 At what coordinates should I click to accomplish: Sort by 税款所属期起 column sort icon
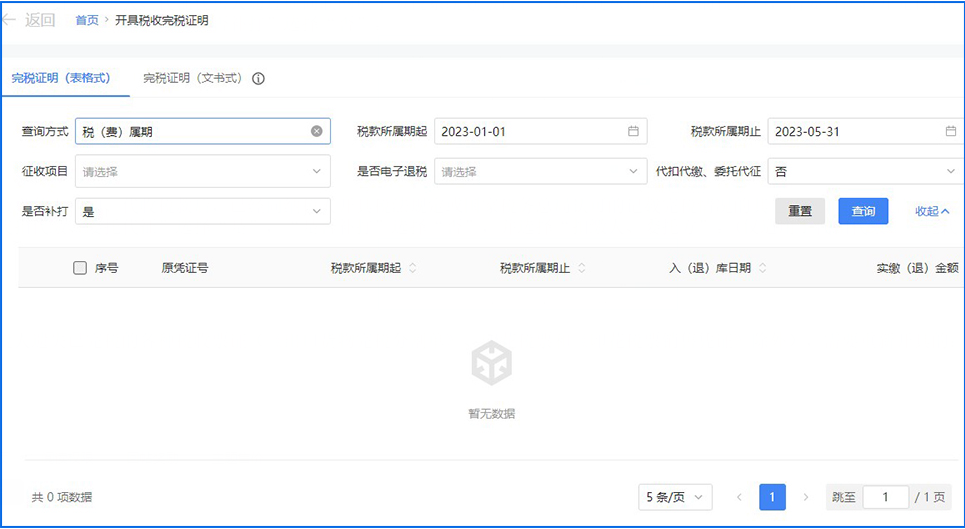click(413, 268)
